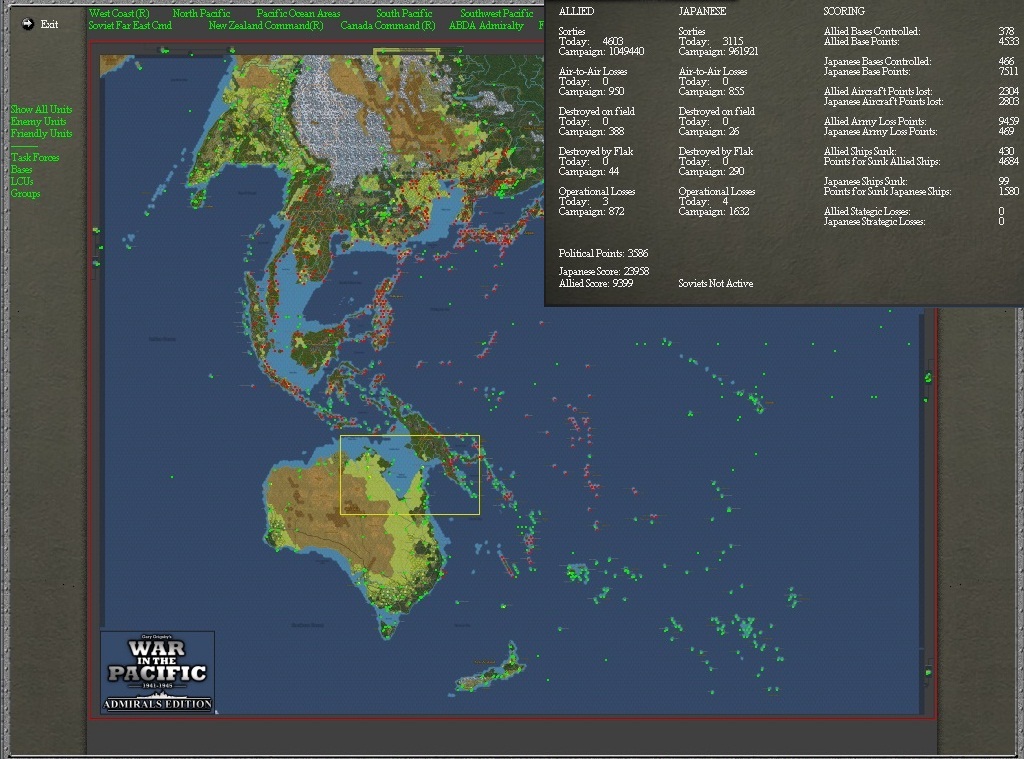Image resolution: width=1024 pixels, height=759 pixels.
Task: Click the Exit arrow icon
Action: pyautogui.click(x=27, y=24)
